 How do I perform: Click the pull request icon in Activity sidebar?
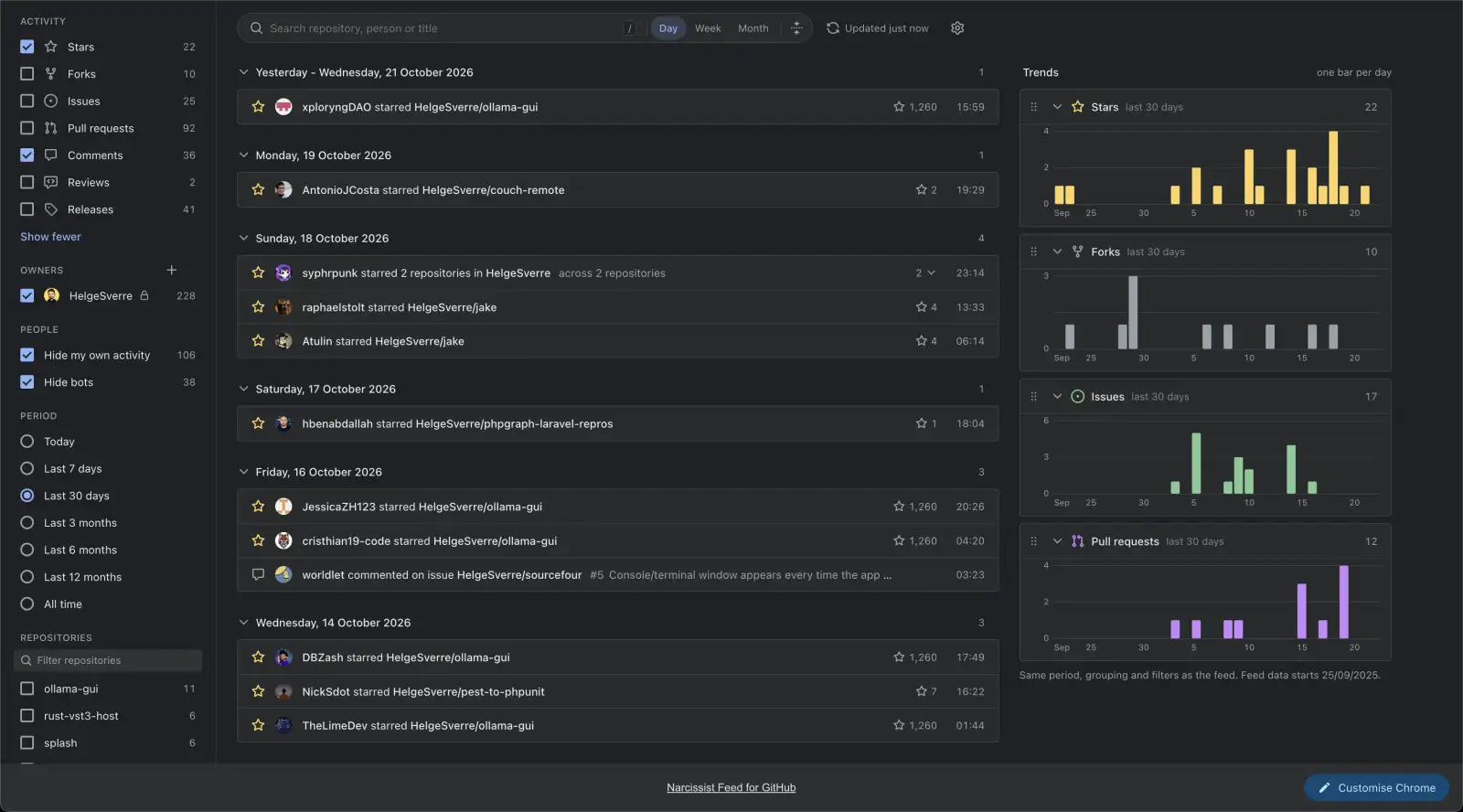[x=51, y=128]
